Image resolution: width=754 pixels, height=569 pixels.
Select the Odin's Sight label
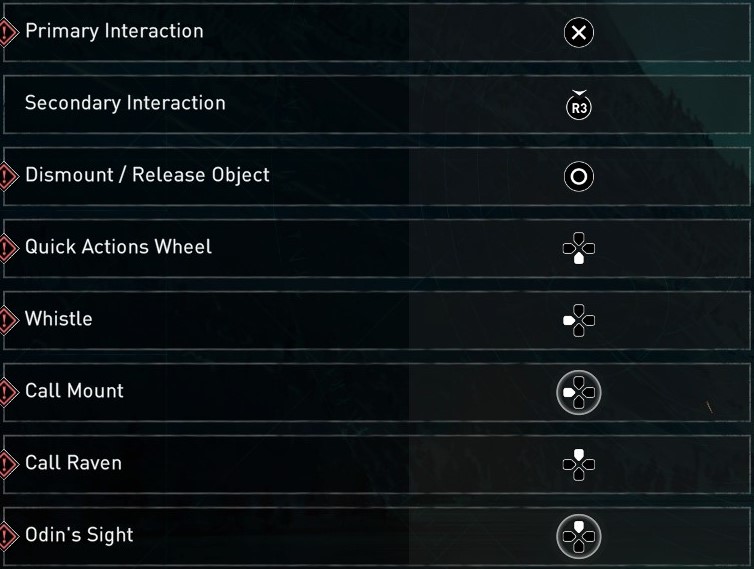click(x=79, y=535)
